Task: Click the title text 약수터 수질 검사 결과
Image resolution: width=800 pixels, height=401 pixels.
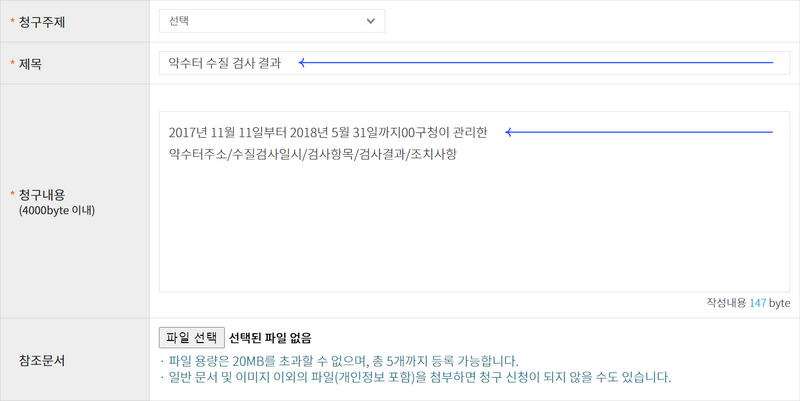Action: (x=225, y=63)
